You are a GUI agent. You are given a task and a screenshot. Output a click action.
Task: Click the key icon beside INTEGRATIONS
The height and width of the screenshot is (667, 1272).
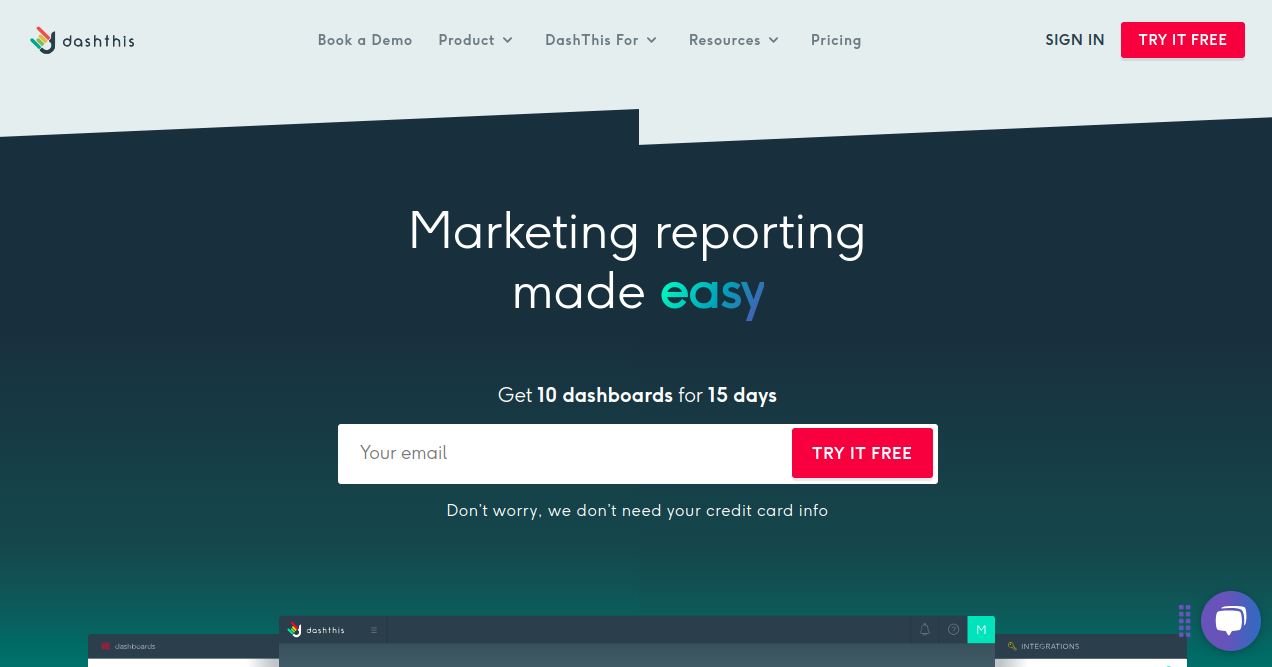(x=1012, y=646)
